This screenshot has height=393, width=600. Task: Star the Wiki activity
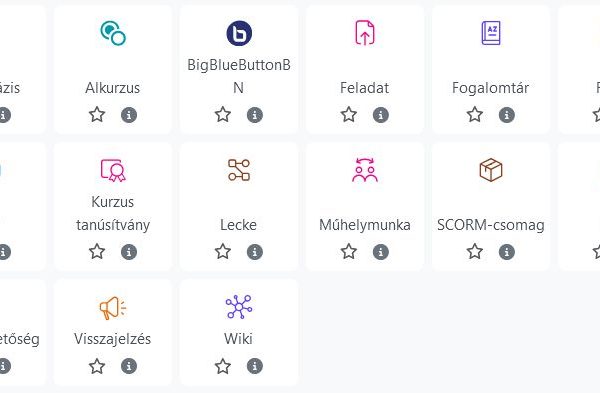tap(223, 366)
